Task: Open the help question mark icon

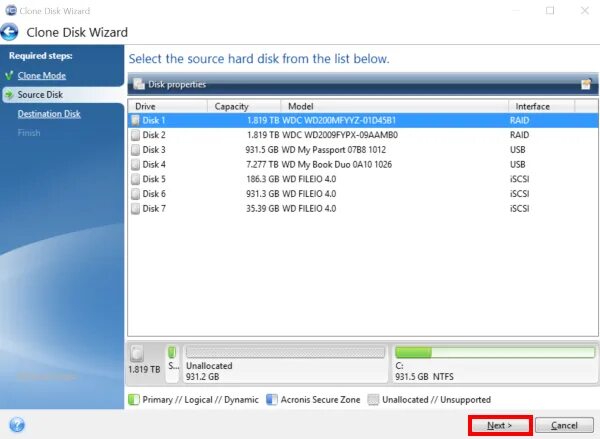Action: coord(17,424)
